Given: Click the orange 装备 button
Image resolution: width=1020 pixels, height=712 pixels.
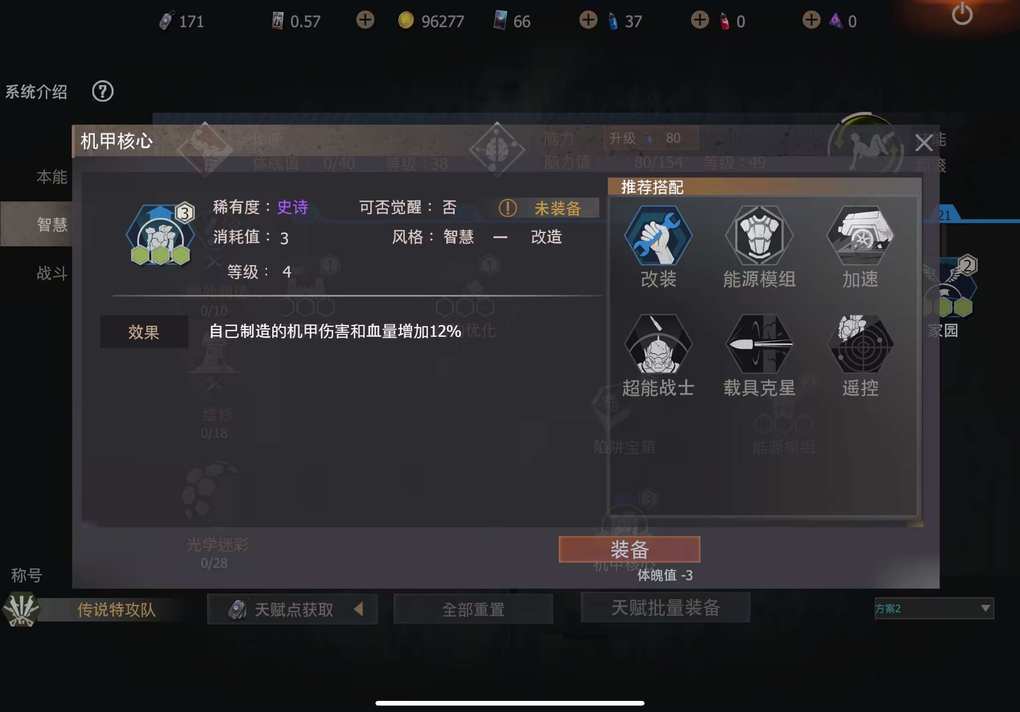Looking at the screenshot, I should [x=629, y=549].
